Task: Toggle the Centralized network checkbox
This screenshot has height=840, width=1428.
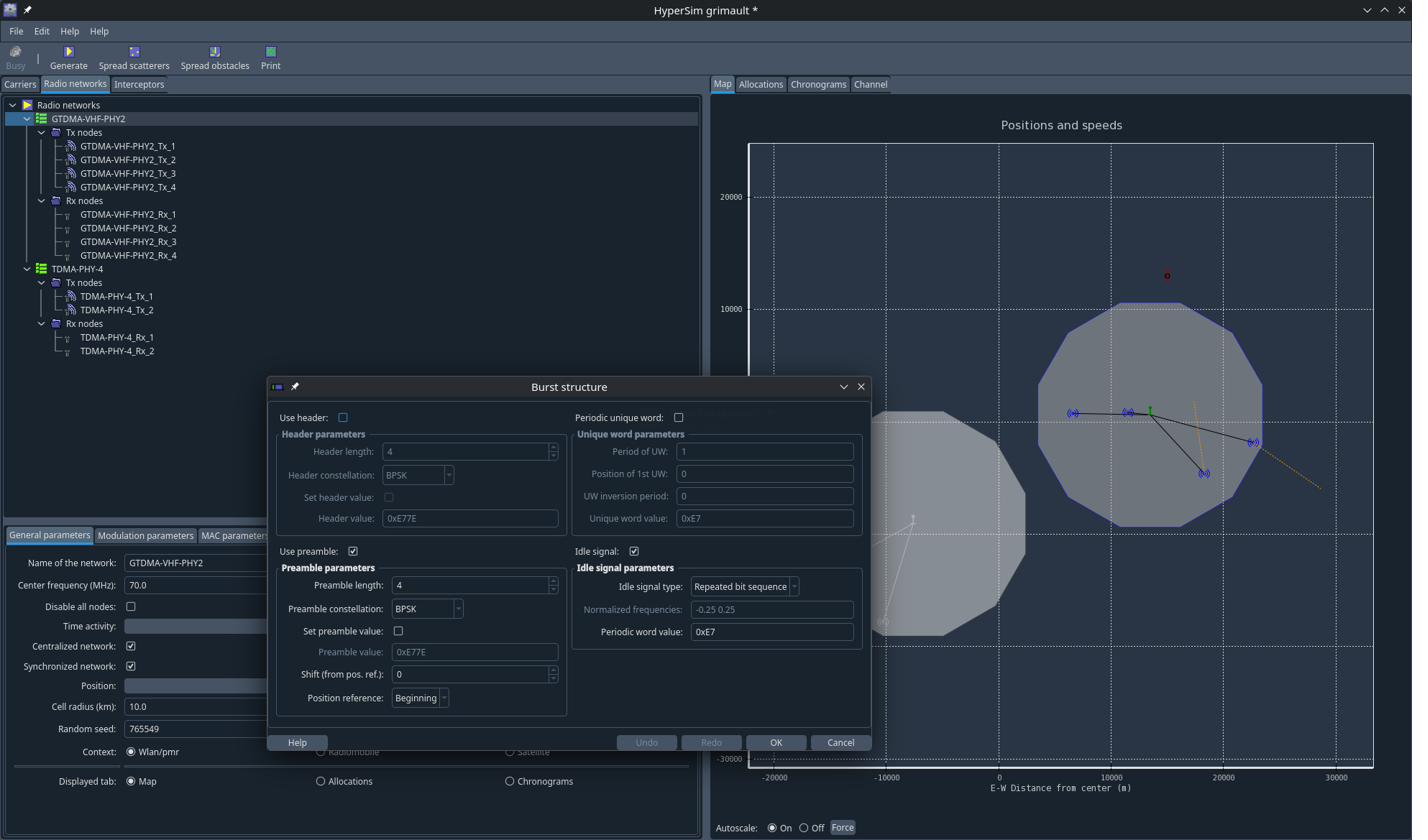Action: 131,646
